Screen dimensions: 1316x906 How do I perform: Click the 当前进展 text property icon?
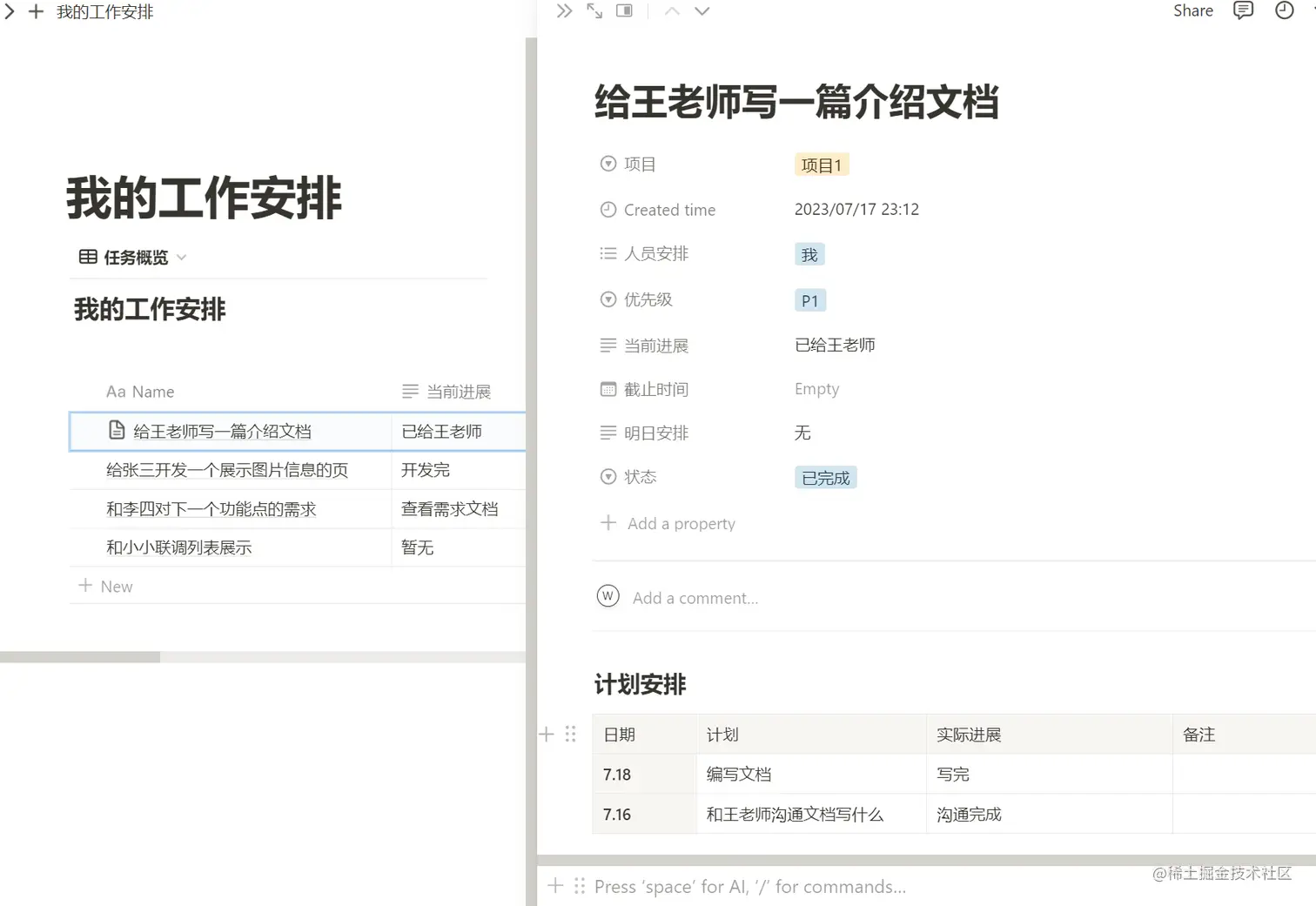pyautogui.click(x=608, y=346)
